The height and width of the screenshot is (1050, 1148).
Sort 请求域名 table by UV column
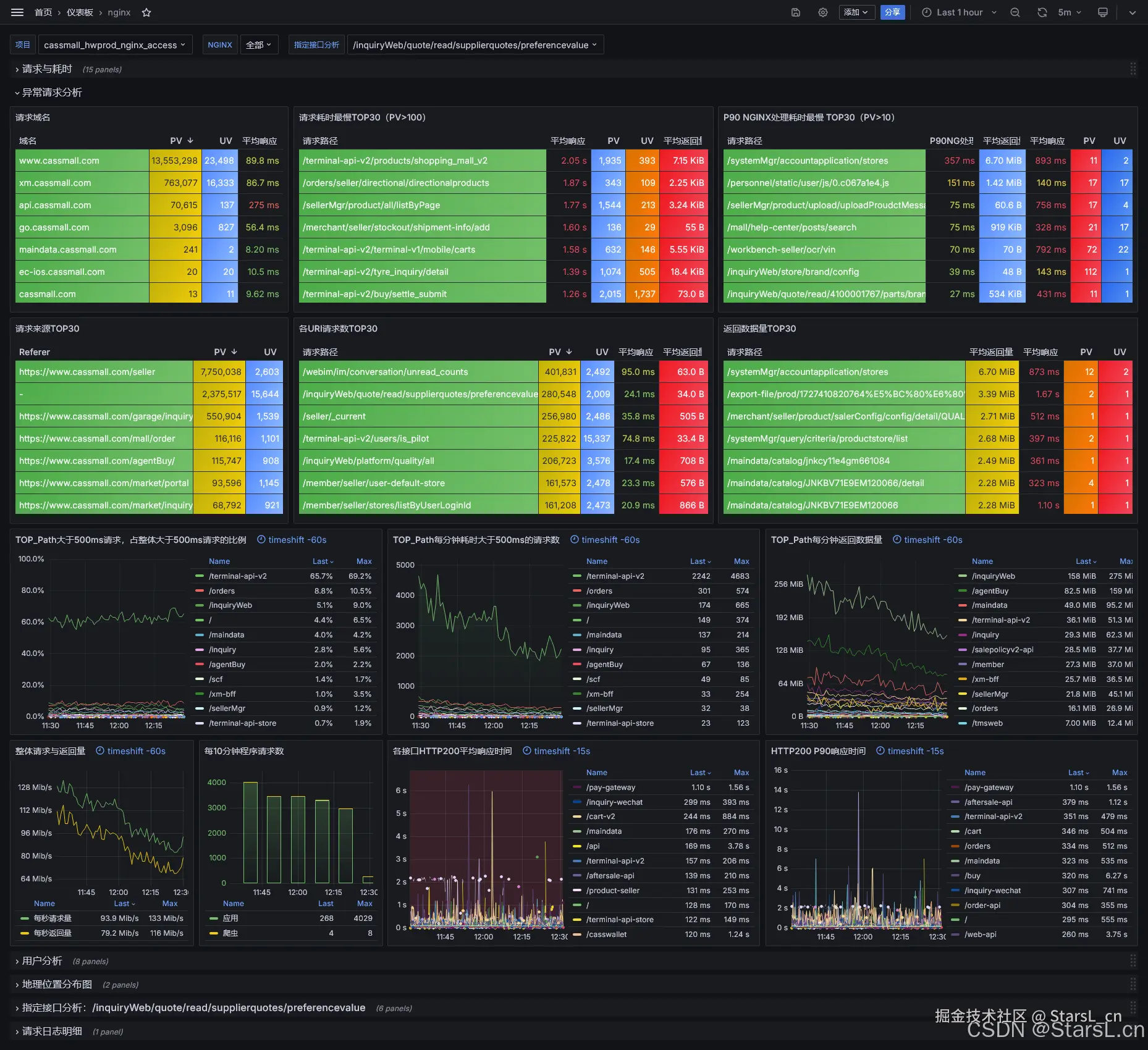[226, 141]
